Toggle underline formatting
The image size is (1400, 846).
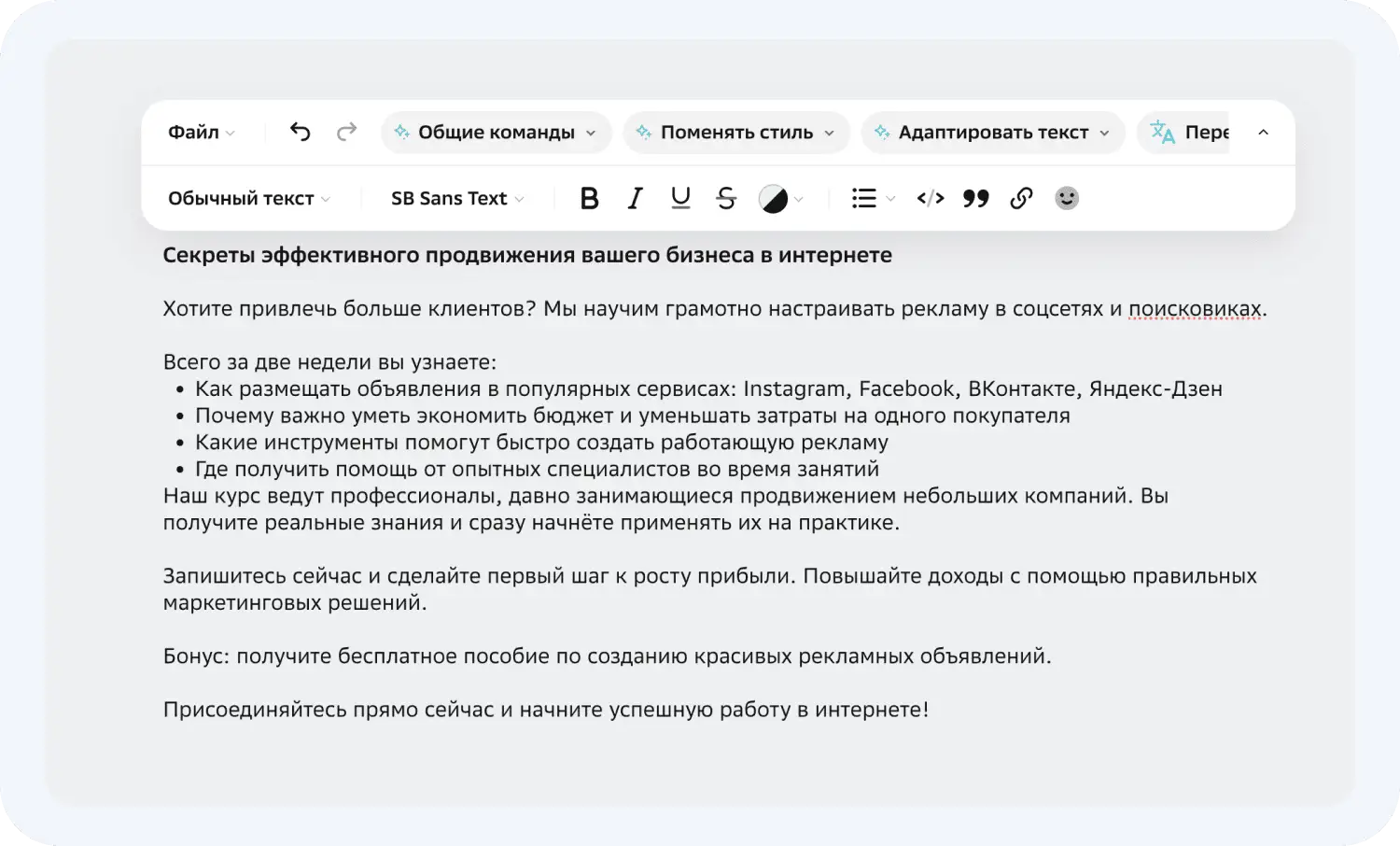[680, 198]
